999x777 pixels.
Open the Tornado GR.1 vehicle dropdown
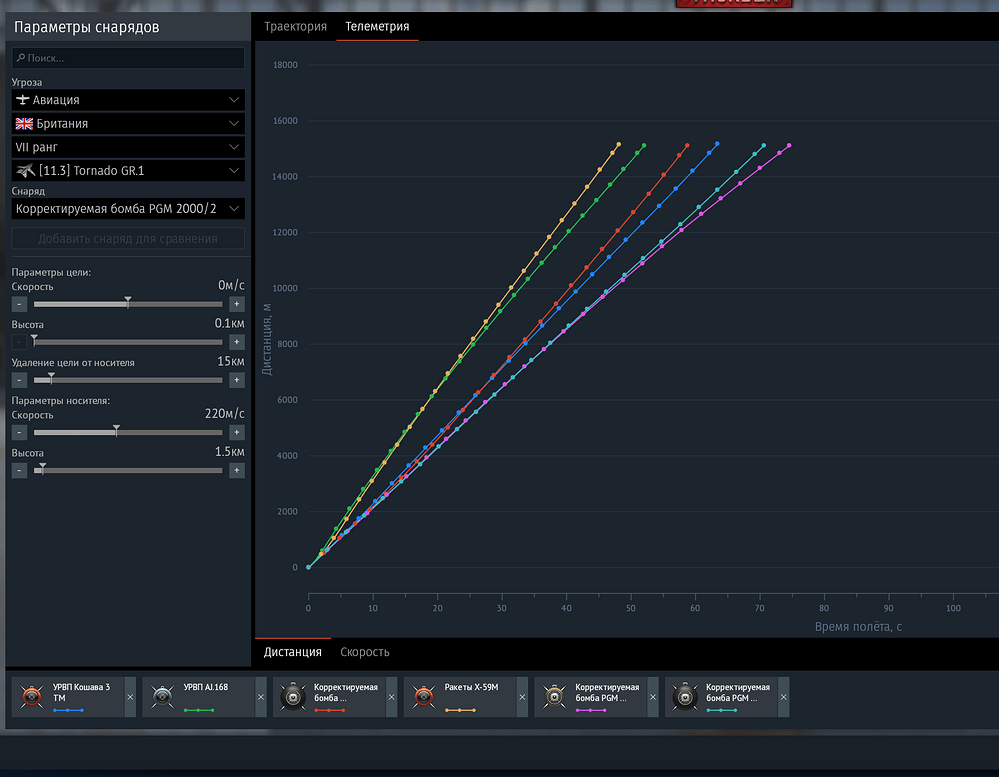128,171
